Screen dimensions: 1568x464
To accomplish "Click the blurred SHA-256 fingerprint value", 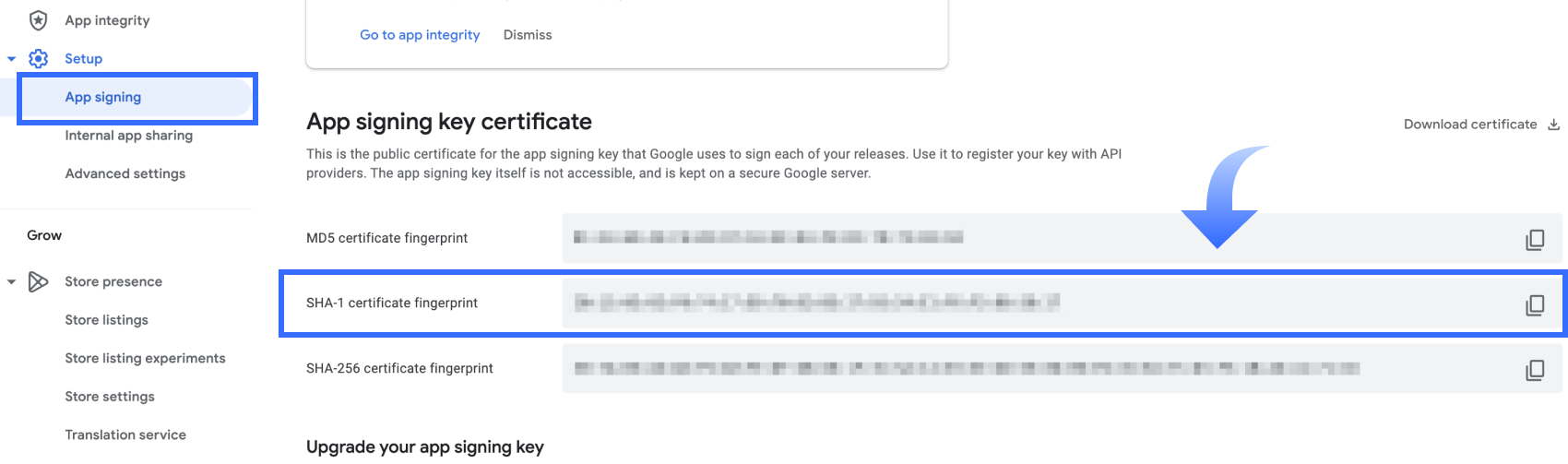I will click(x=967, y=369).
